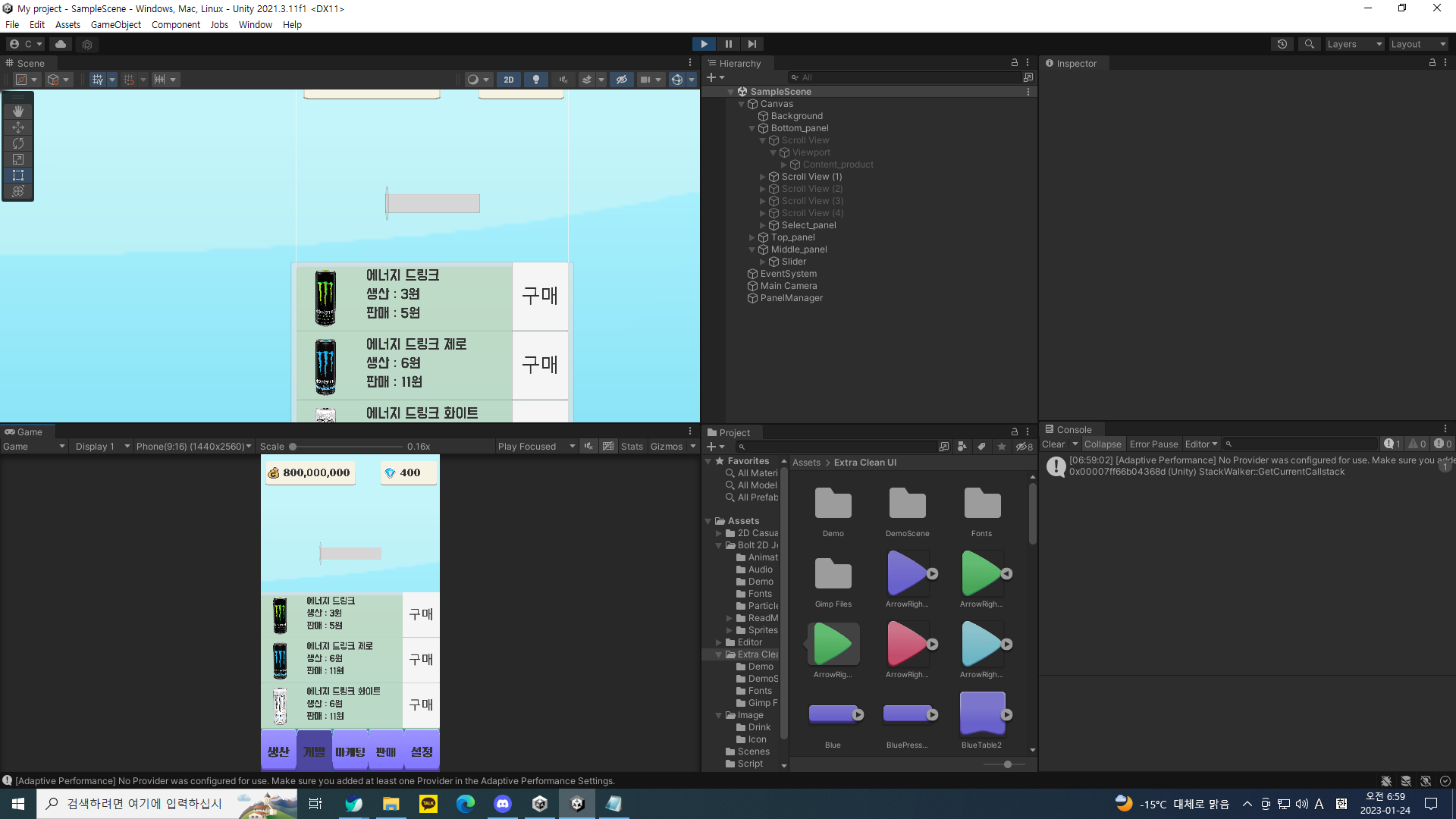Adjust the Game view Scale slider
Viewport: 1456px width, 819px height.
(x=293, y=447)
